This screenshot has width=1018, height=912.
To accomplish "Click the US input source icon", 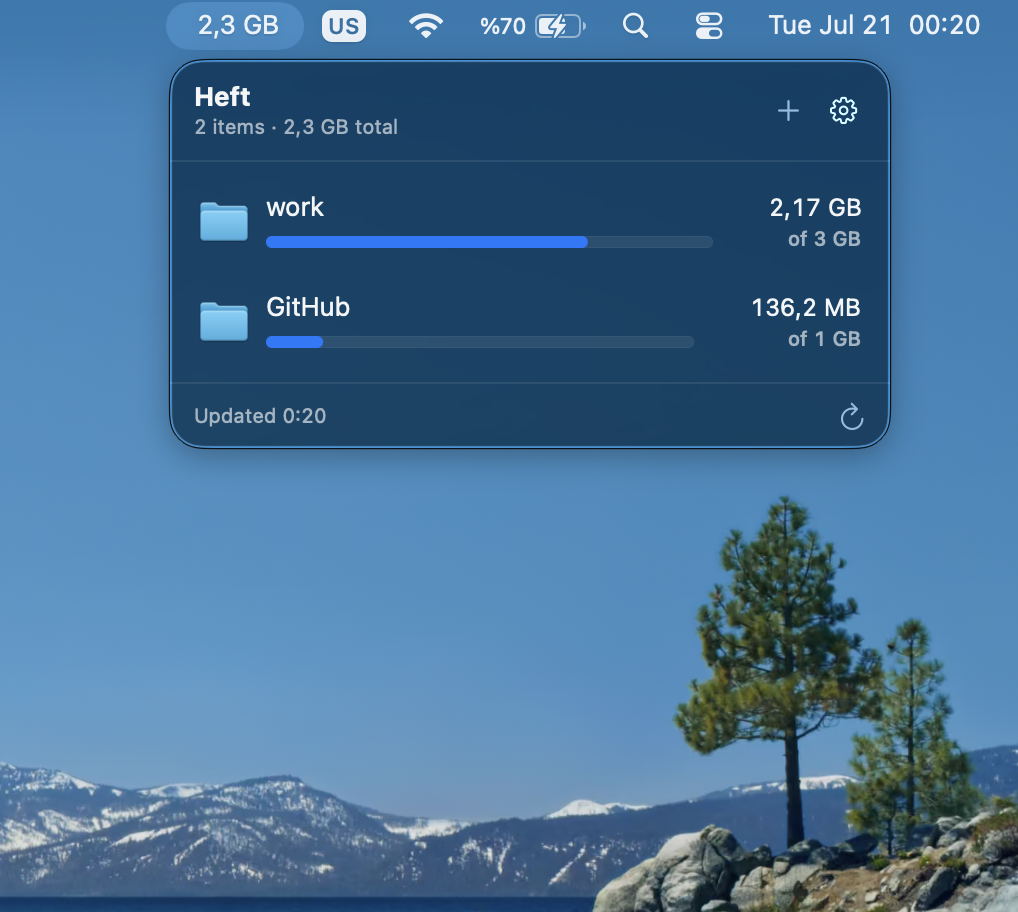I will click(344, 26).
